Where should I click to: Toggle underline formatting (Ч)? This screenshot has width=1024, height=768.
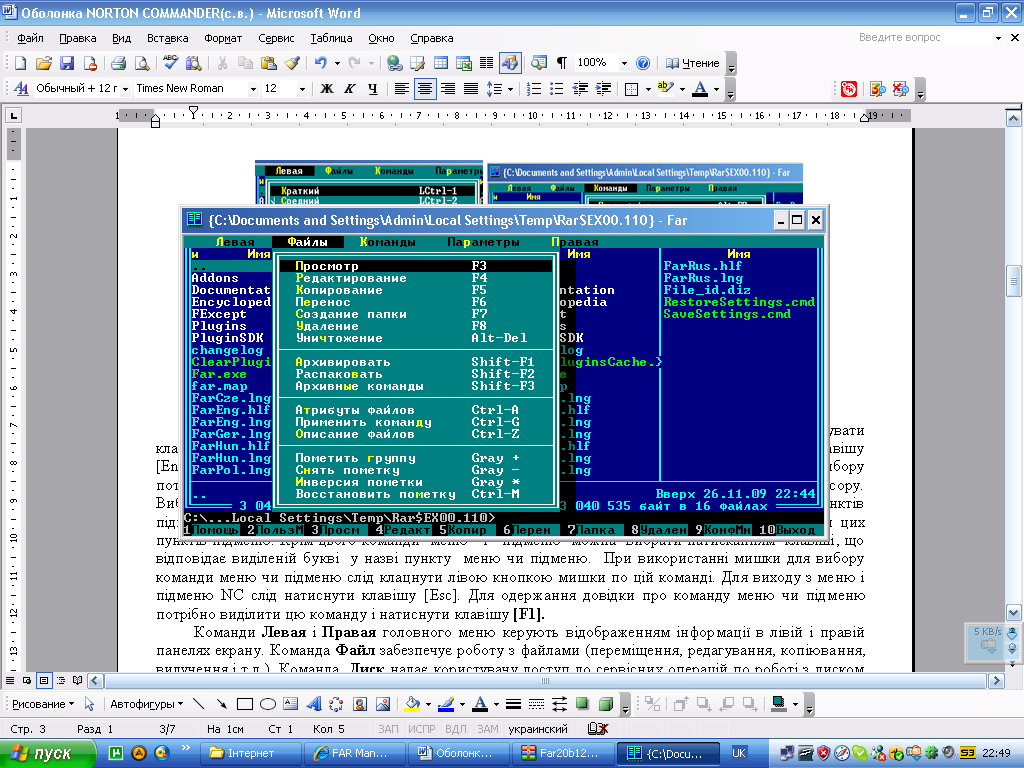(x=373, y=89)
